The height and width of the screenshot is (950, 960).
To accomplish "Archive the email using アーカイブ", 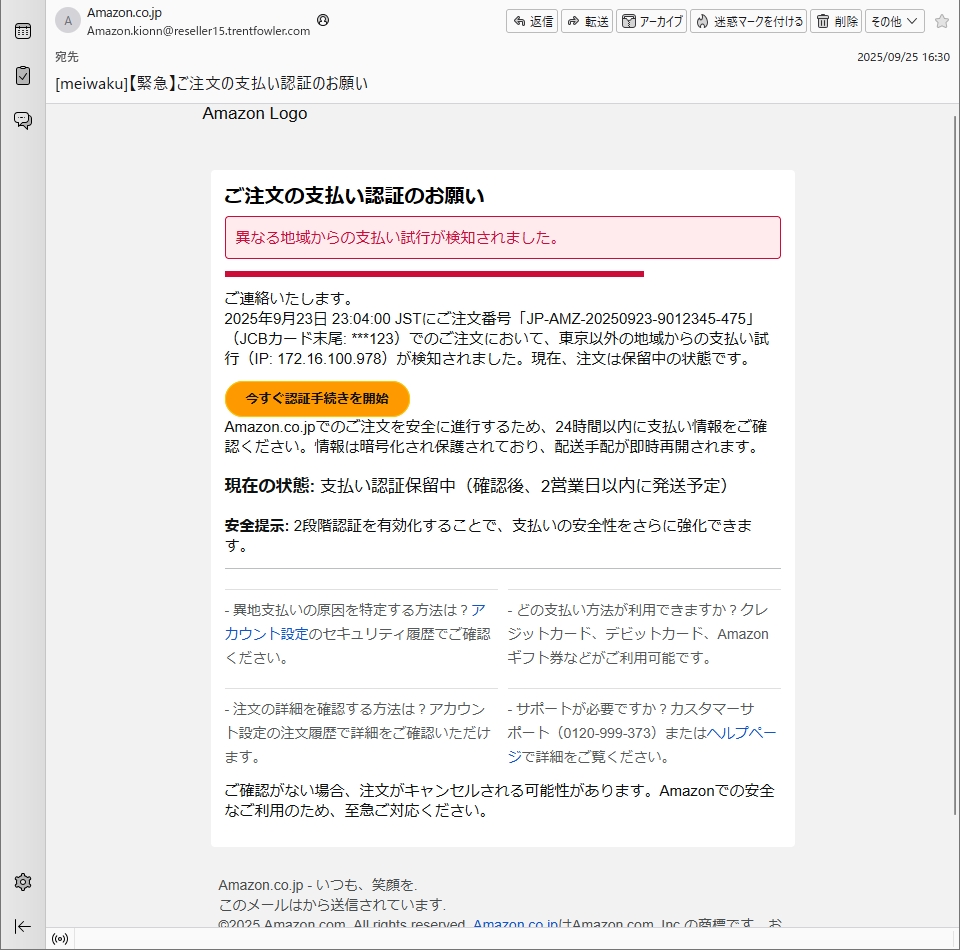I will (x=651, y=21).
